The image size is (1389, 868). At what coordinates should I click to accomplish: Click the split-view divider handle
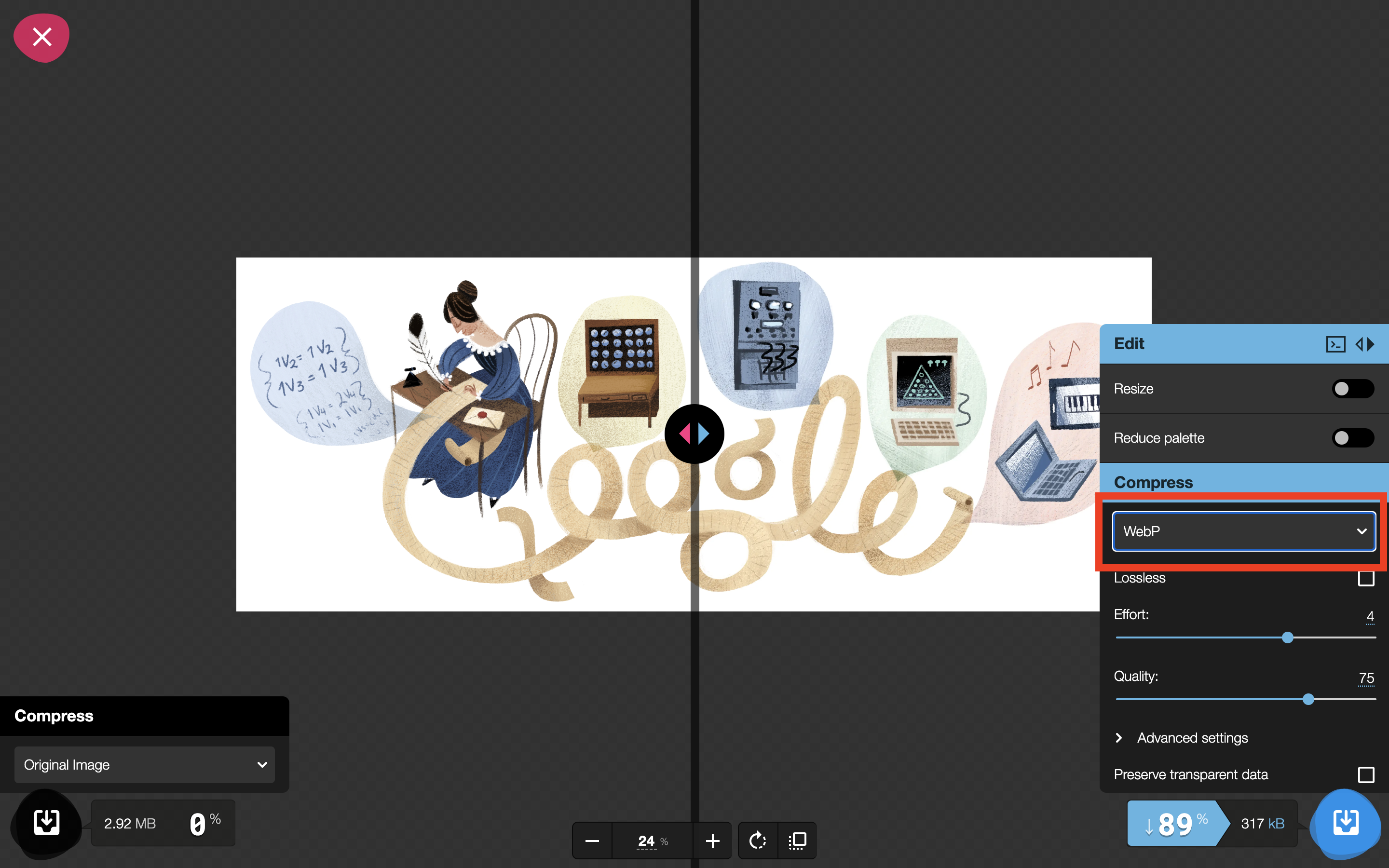pos(694,434)
